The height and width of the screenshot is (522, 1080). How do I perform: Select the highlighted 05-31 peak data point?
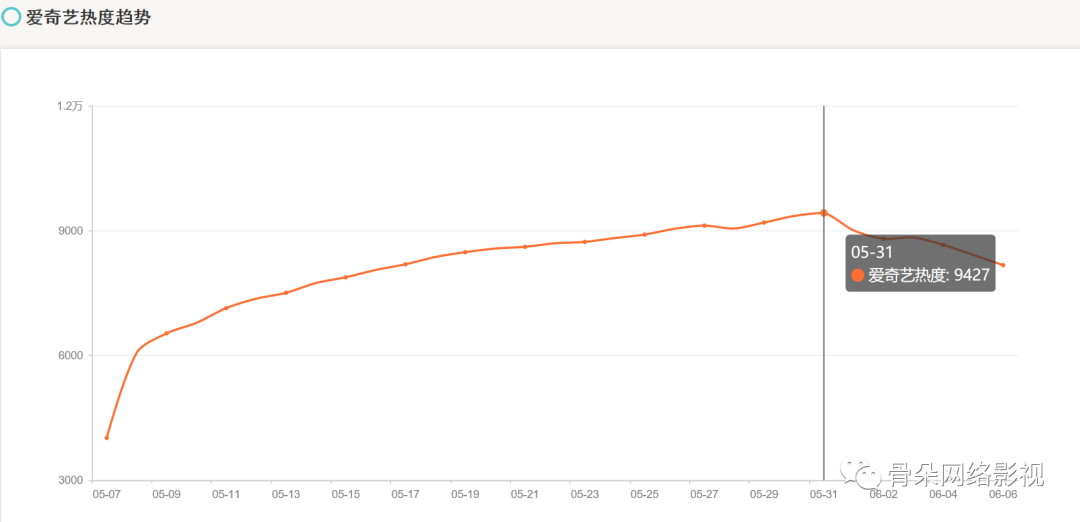[824, 213]
